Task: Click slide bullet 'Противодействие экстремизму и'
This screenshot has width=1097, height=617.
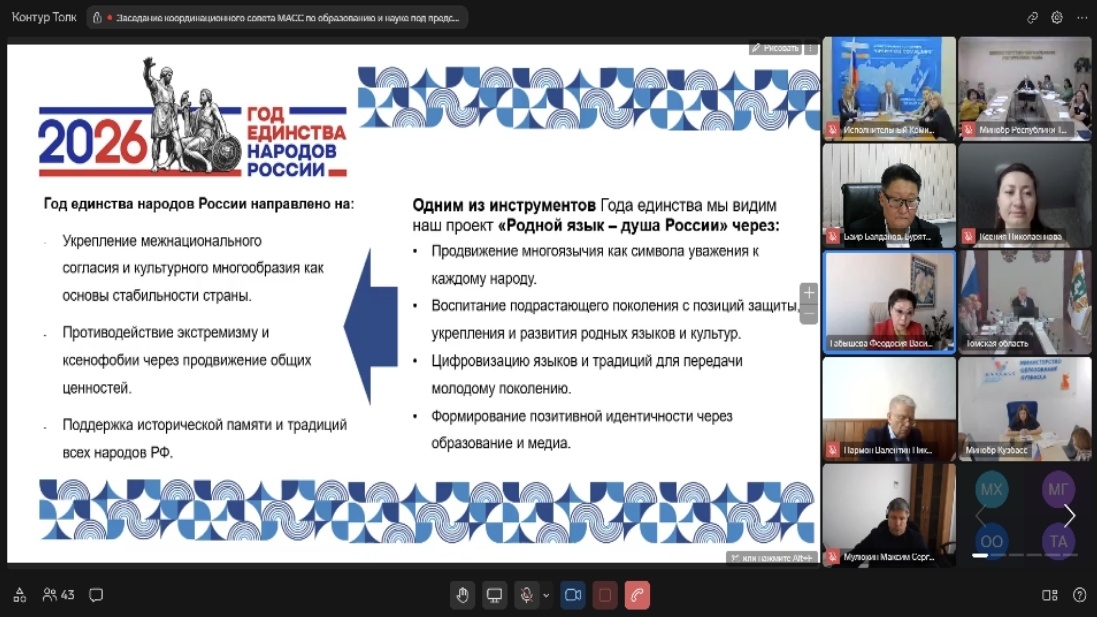Action: [x=166, y=332]
